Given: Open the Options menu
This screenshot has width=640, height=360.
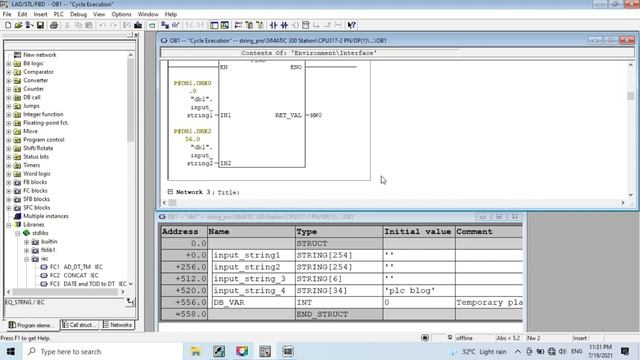Looking at the screenshot, I should (x=121, y=14).
